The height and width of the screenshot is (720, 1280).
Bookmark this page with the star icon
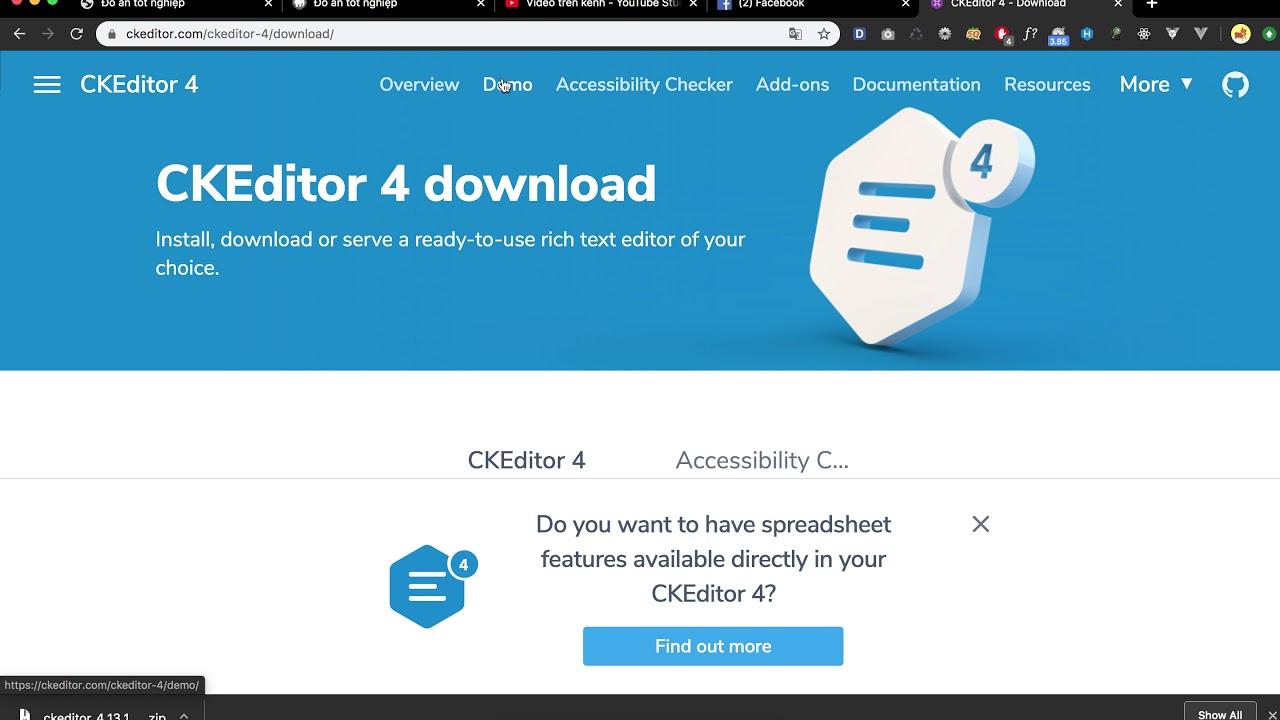824,34
